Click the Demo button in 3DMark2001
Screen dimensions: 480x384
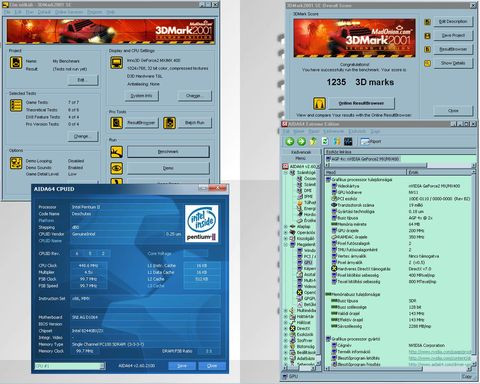(168, 168)
